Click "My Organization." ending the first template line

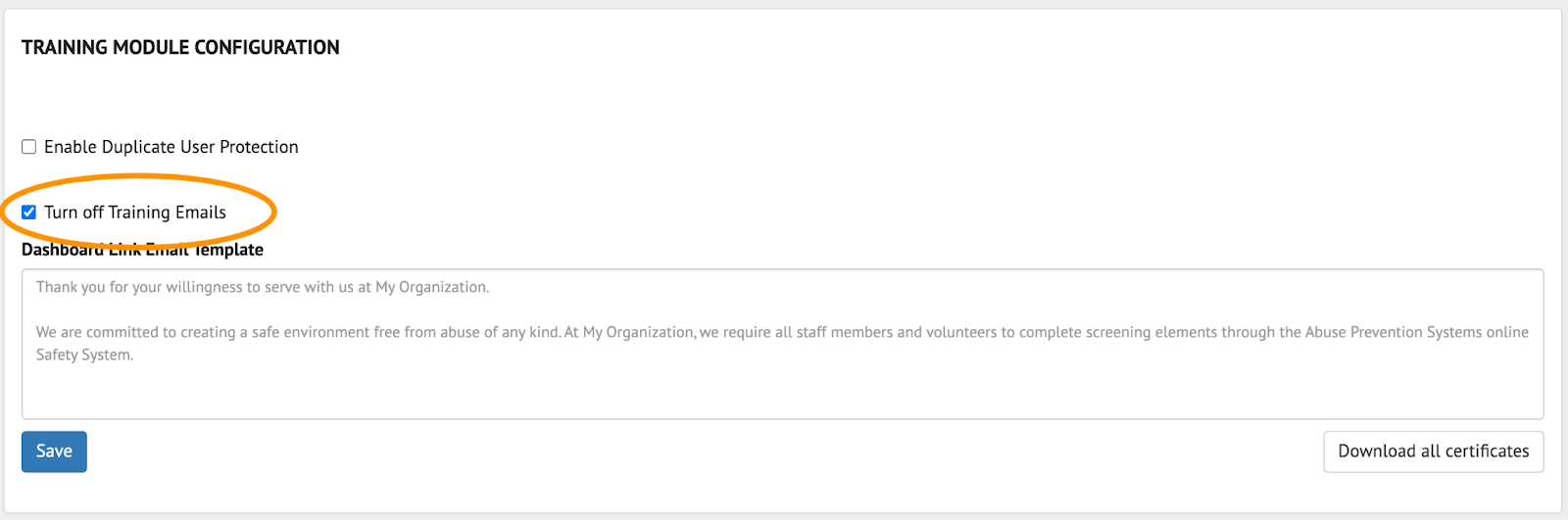[432, 287]
